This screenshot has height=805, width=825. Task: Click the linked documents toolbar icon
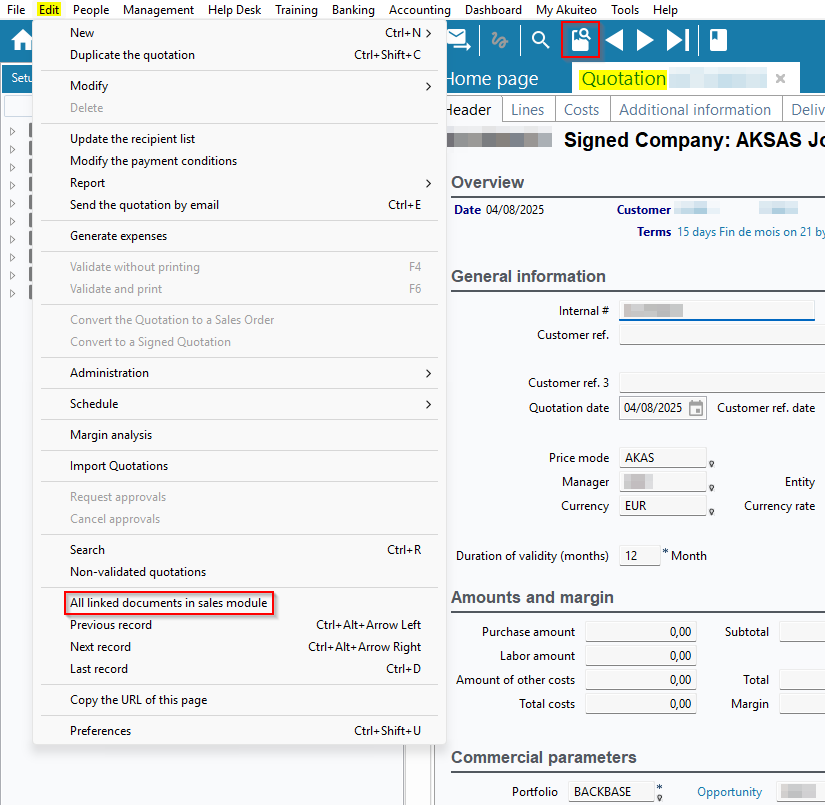tap(581, 40)
